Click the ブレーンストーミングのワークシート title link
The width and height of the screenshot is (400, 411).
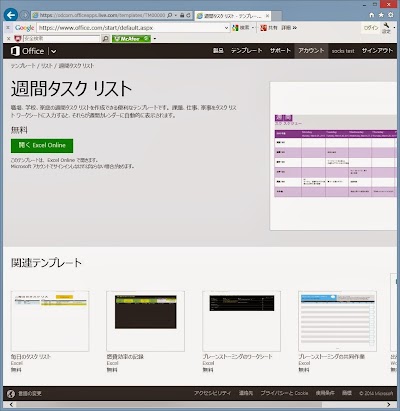pyautogui.click(x=237, y=356)
